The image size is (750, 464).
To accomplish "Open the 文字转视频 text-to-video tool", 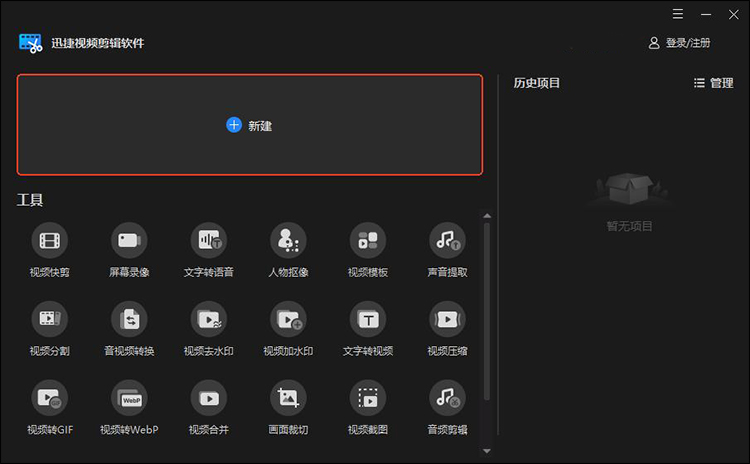I will coord(368,329).
